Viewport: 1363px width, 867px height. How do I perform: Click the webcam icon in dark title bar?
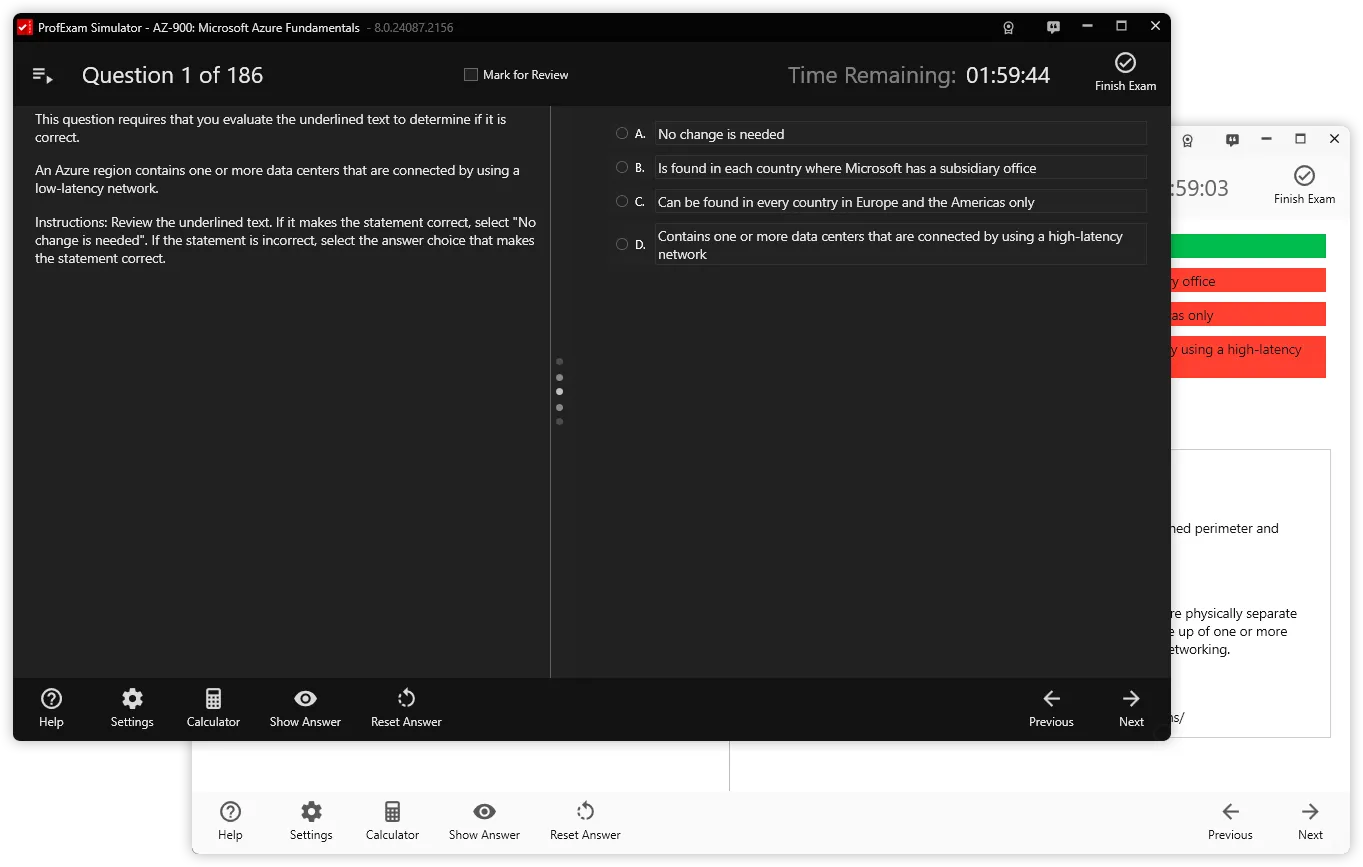point(1009,27)
